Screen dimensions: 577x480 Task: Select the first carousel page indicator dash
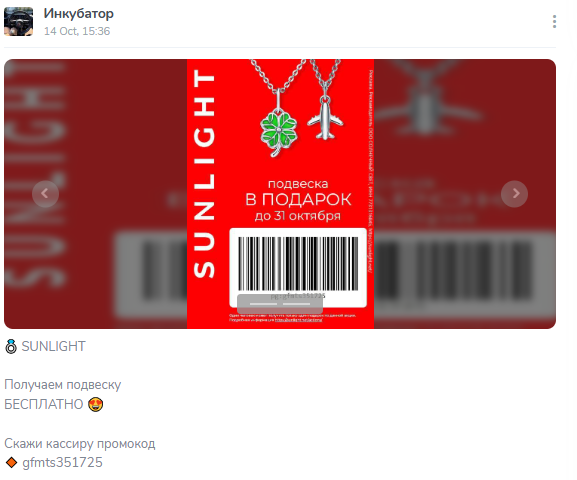point(263,304)
